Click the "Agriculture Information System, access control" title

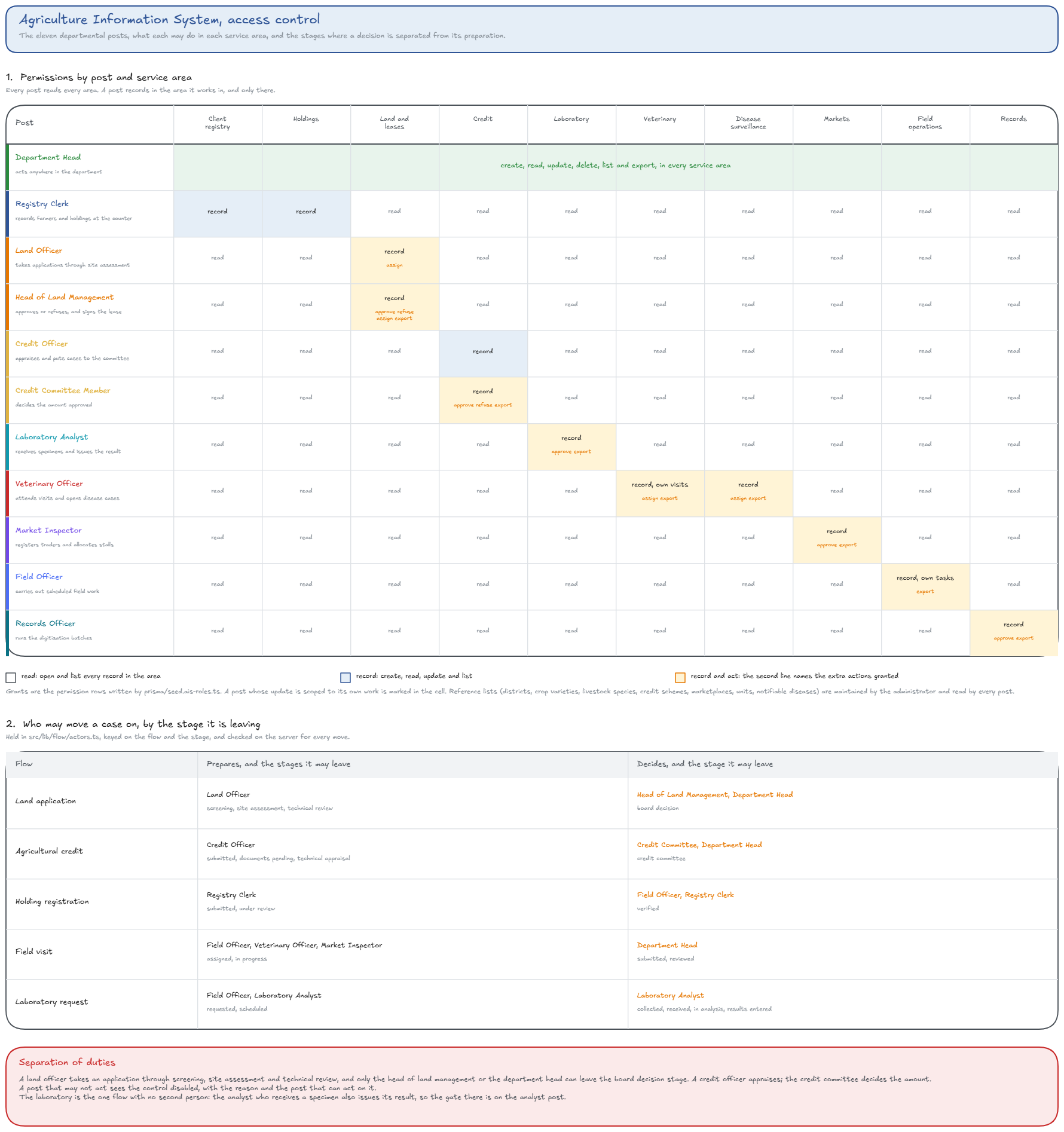169,20
